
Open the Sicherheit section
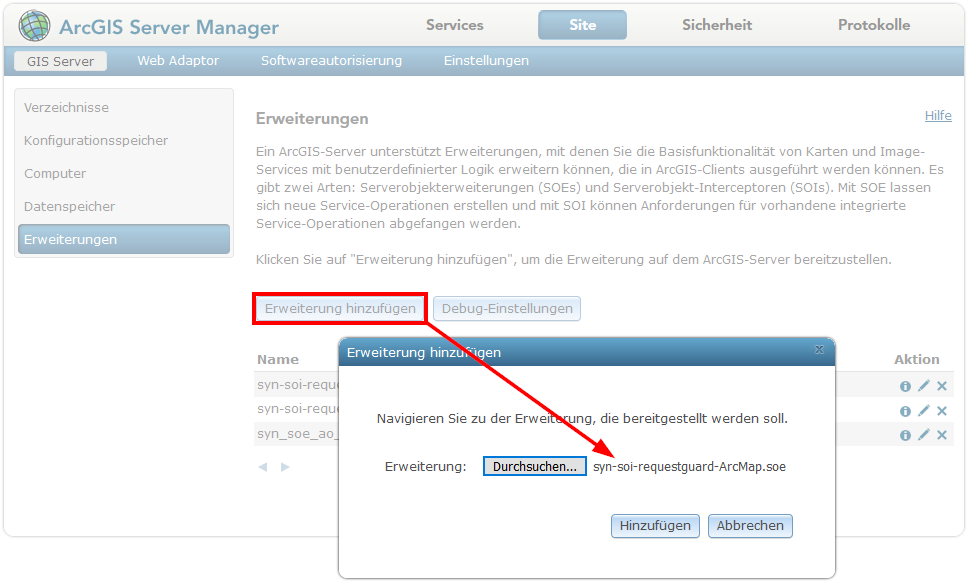(716, 25)
